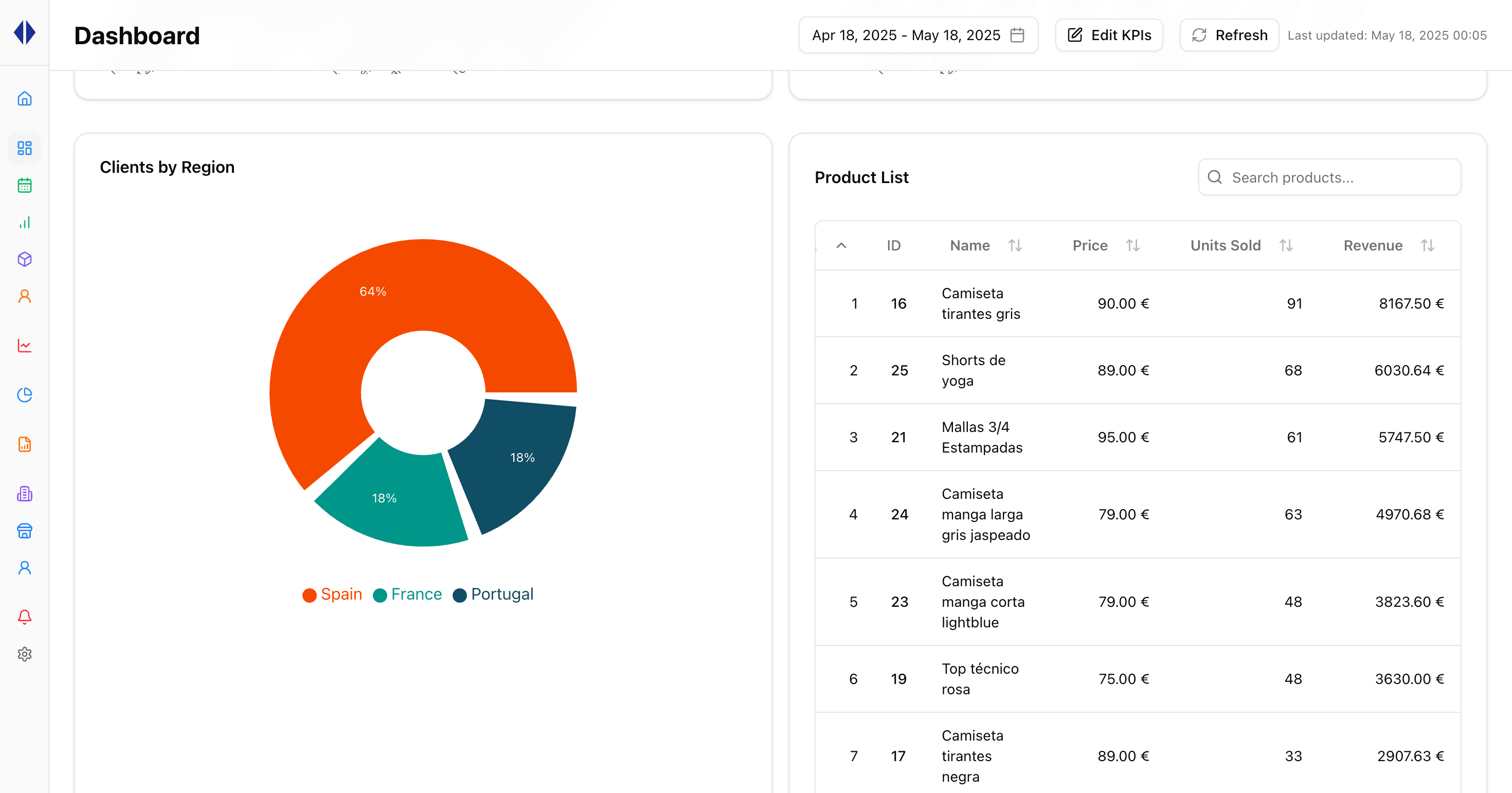
Task: Click the calendar icon in the date range
Action: click(1017, 35)
